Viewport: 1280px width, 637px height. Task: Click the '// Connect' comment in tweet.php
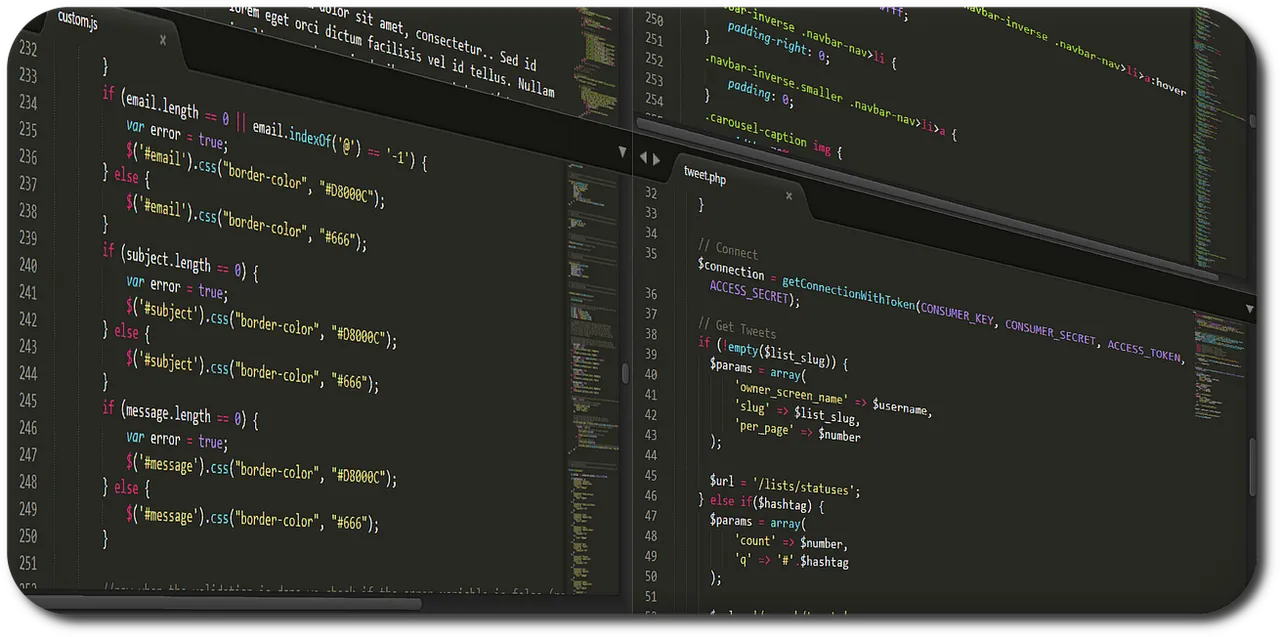(728, 248)
